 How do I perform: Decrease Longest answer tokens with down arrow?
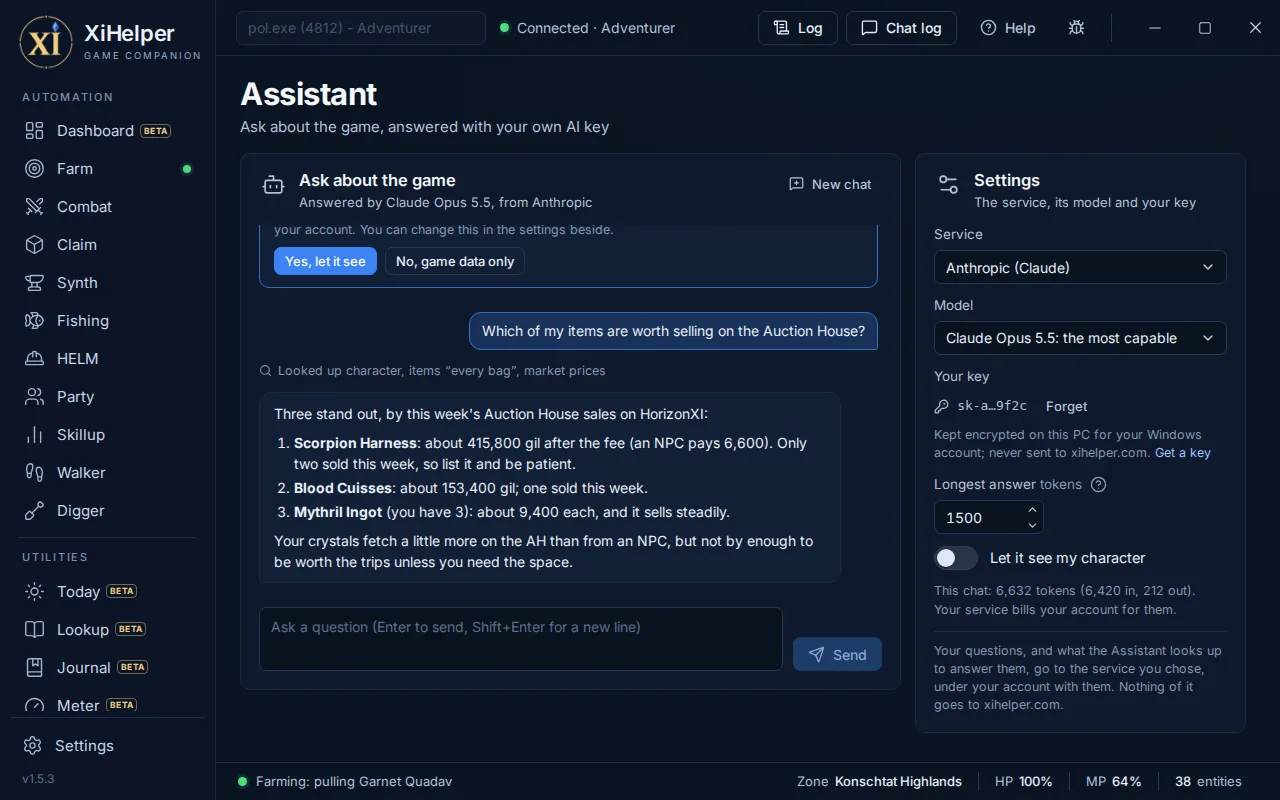tap(1032, 525)
